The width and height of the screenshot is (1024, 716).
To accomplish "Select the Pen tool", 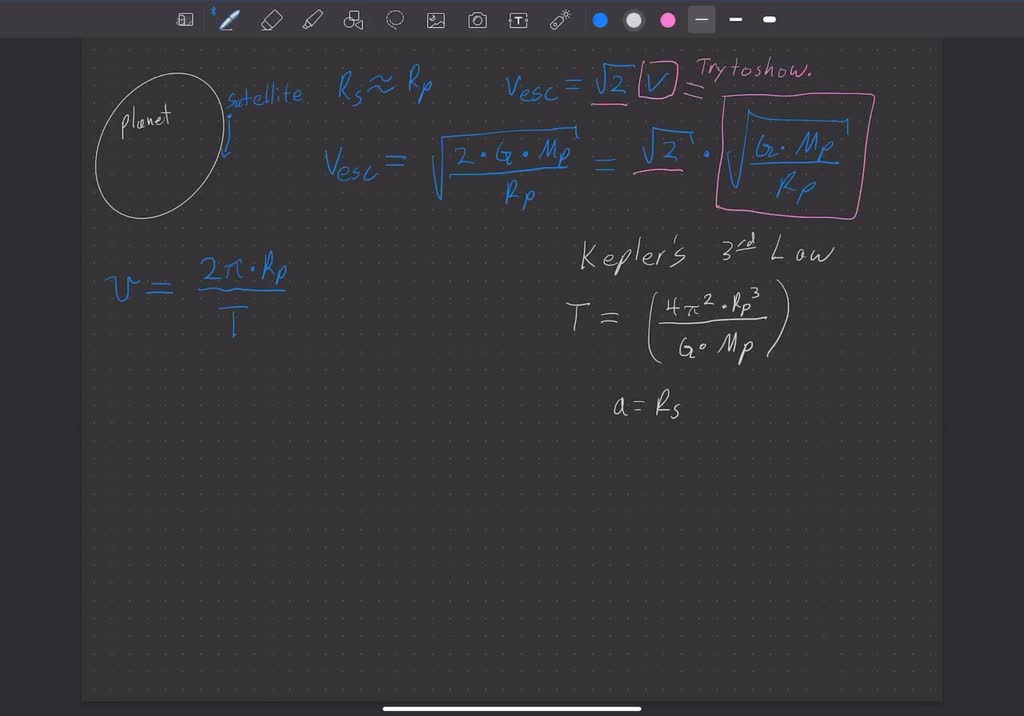I will tap(229, 20).
